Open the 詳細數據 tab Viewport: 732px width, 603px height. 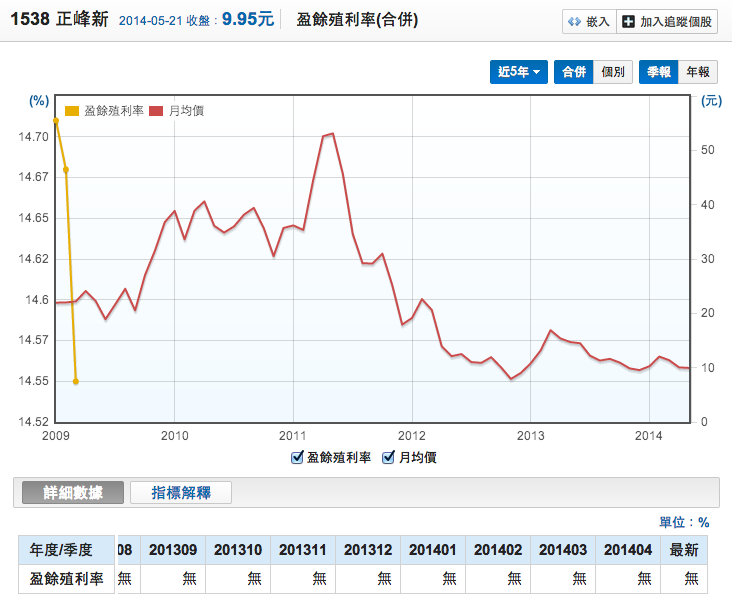coord(72,492)
